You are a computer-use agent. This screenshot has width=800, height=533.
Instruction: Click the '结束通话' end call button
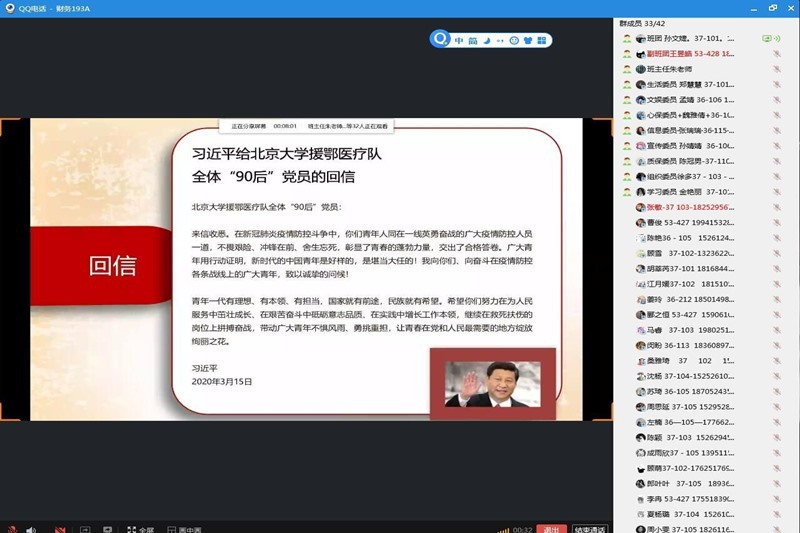(590, 529)
